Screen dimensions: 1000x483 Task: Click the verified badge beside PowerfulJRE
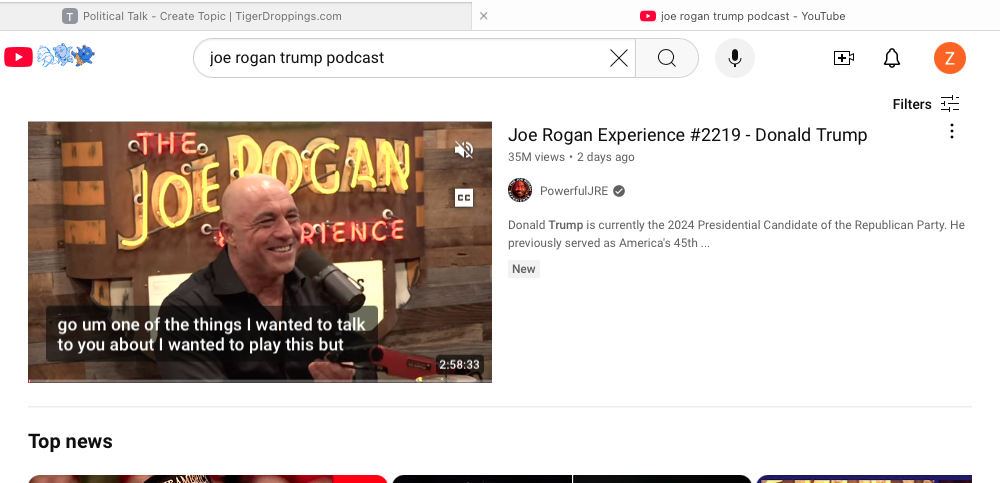619,191
